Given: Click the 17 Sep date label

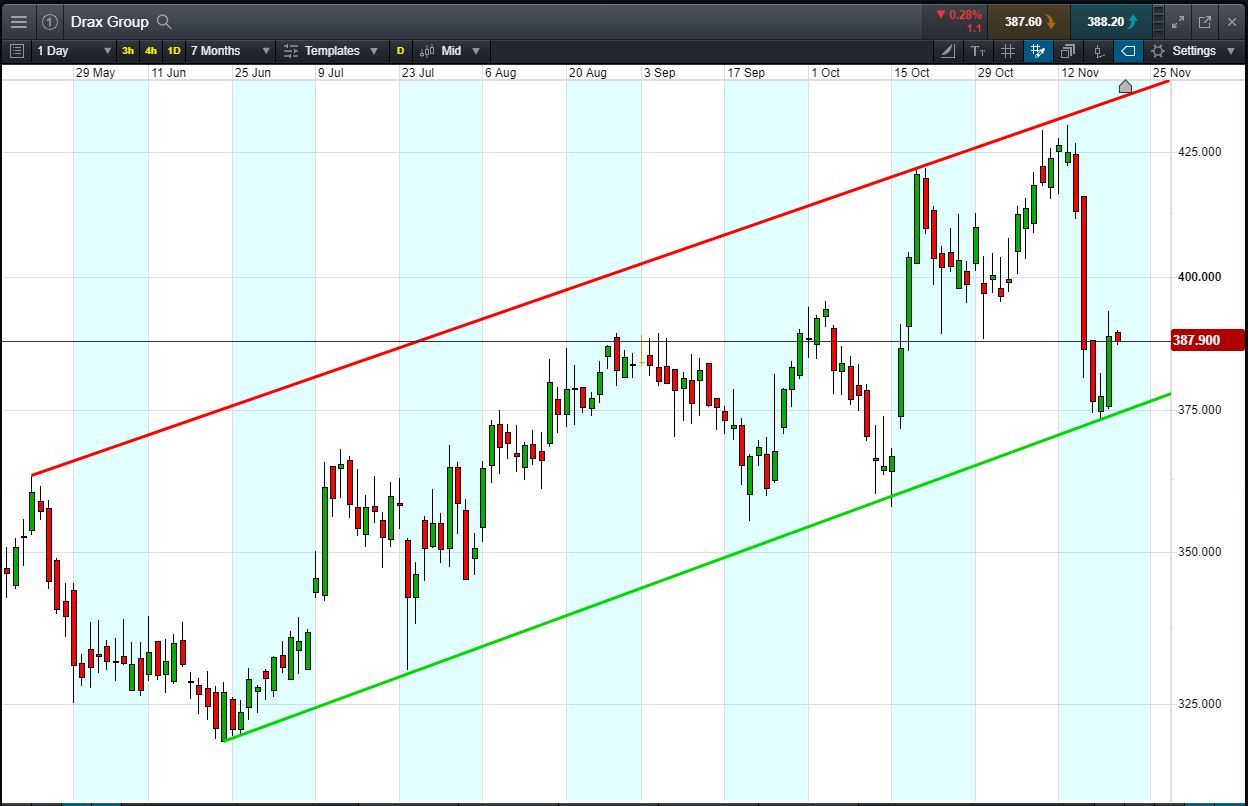Looking at the screenshot, I should [x=746, y=73].
